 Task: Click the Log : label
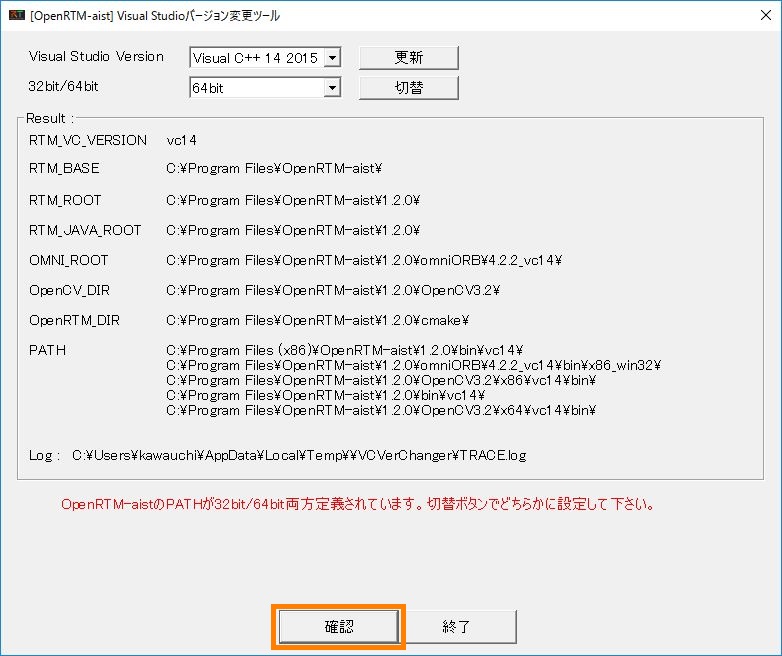pos(44,455)
